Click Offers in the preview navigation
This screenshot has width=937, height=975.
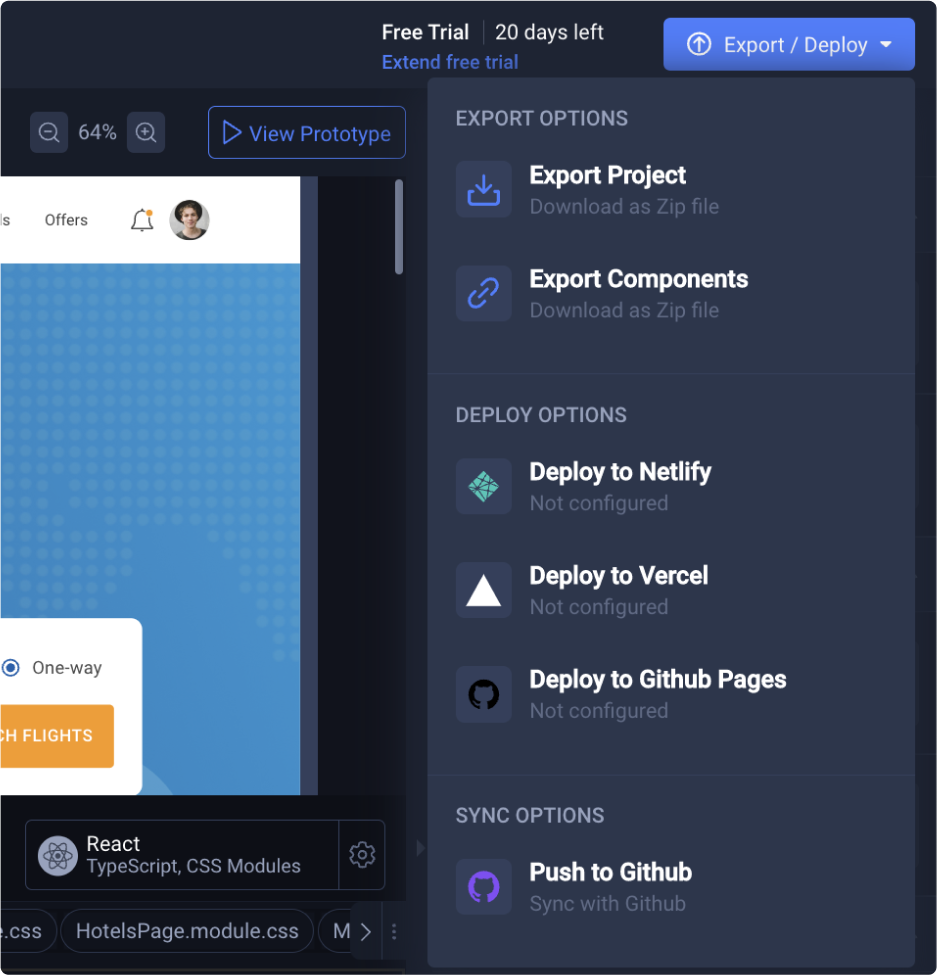pos(65,220)
